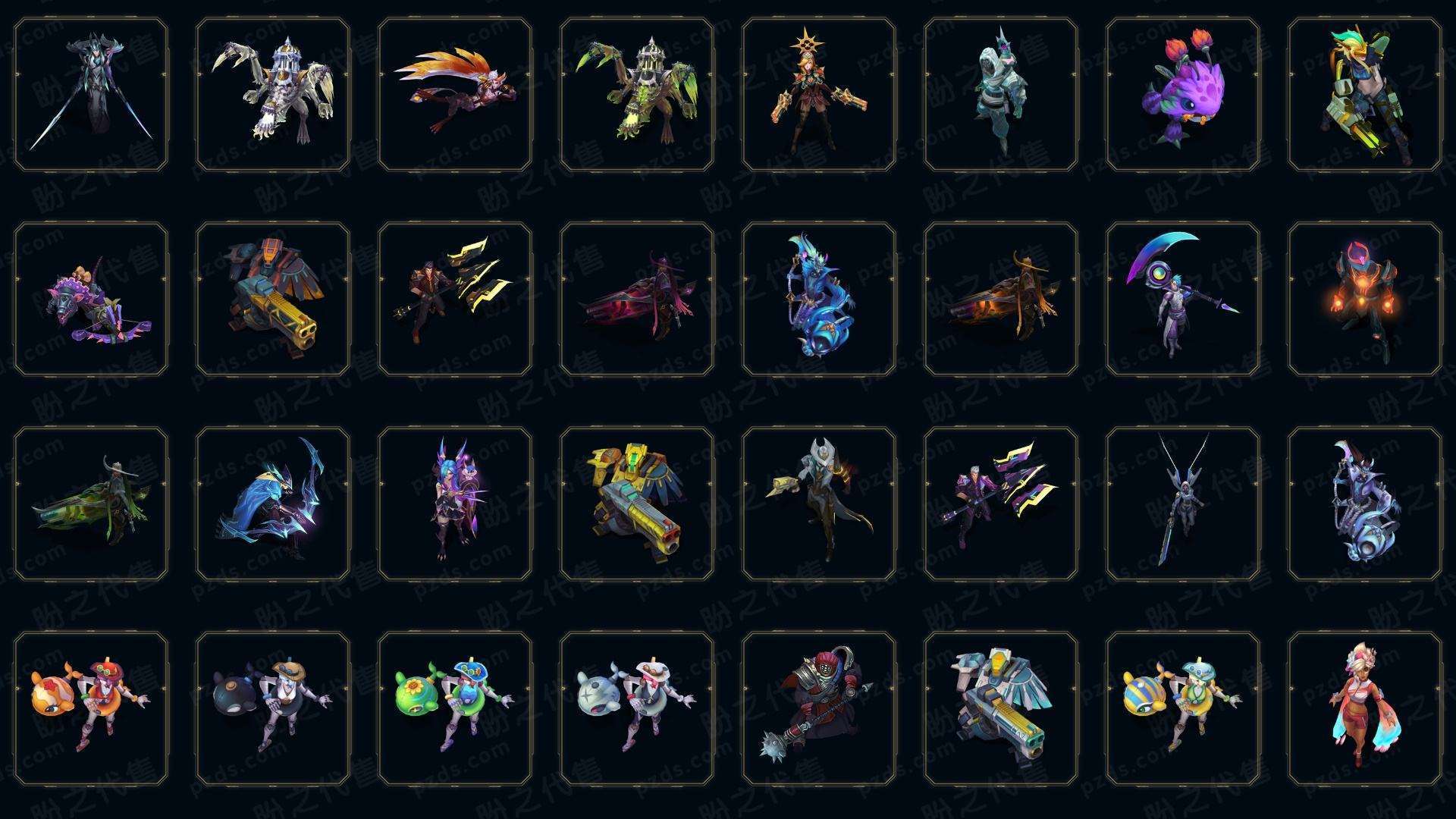Image resolution: width=1456 pixels, height=819 pixels.
Task: Click the orange and gold giant cannon skin
Action: 273,299
